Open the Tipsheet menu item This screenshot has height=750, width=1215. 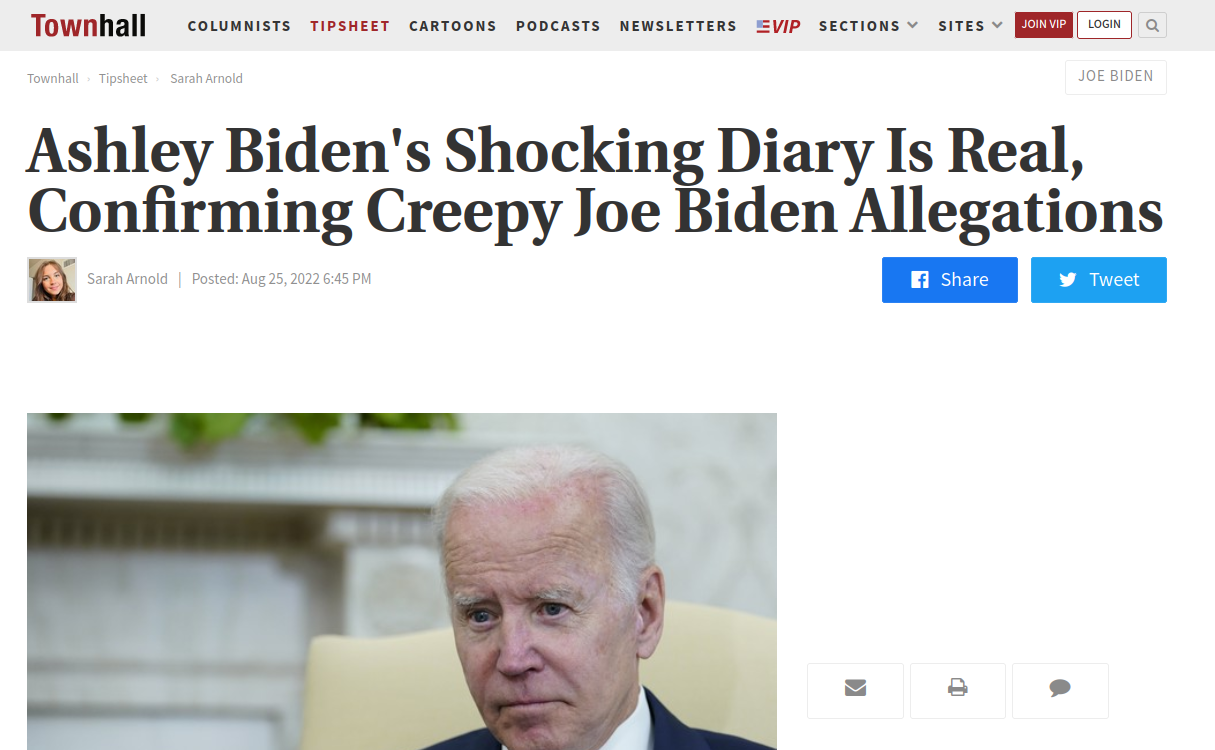click(350, 26)
